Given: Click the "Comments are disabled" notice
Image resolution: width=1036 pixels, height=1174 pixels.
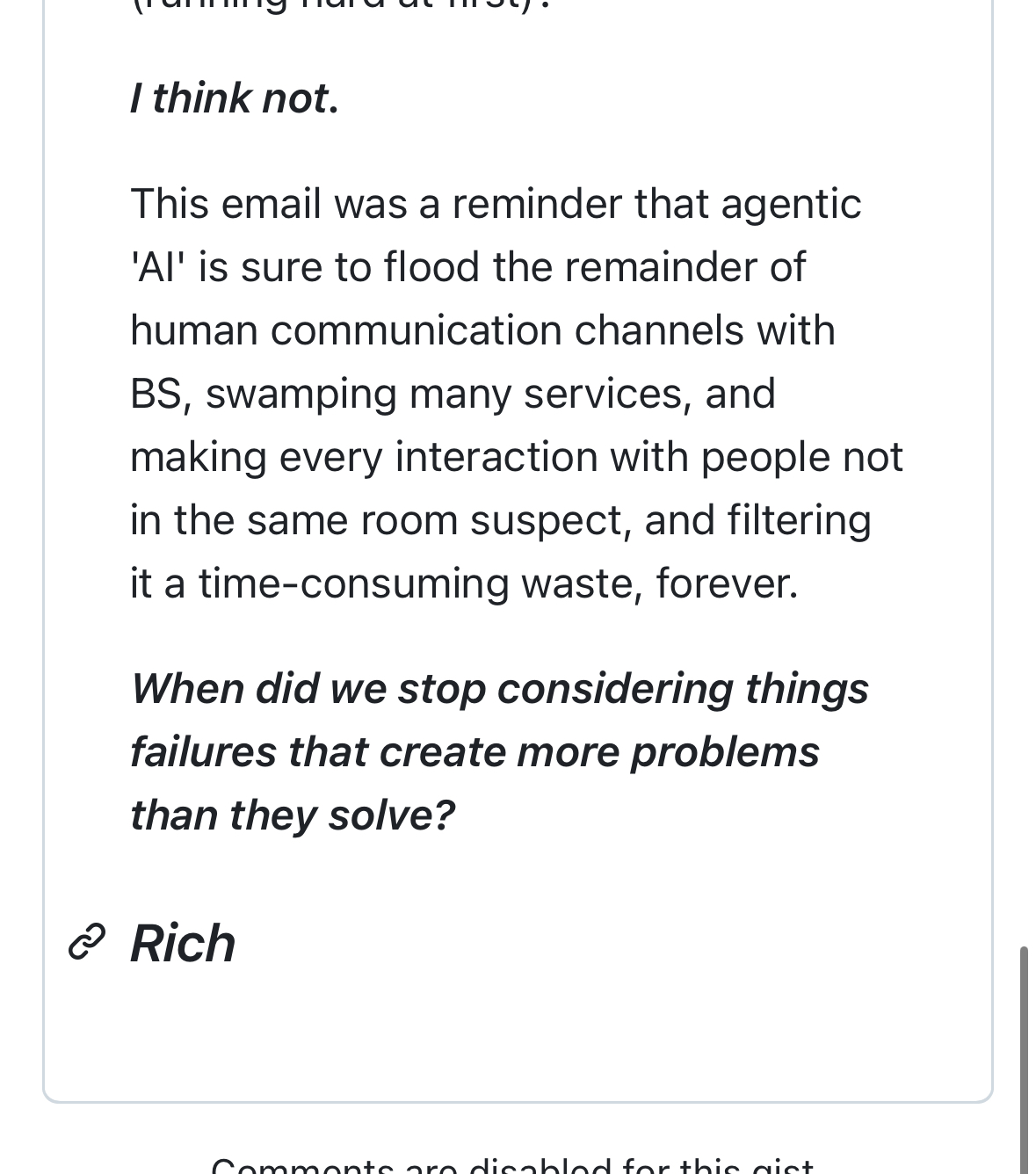Looking at the screenshot, I should tap(512, 1167).
